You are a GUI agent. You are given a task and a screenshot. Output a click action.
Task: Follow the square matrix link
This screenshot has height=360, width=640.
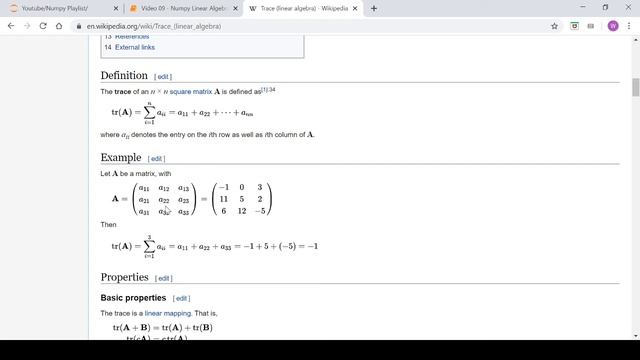coord(191,92)
